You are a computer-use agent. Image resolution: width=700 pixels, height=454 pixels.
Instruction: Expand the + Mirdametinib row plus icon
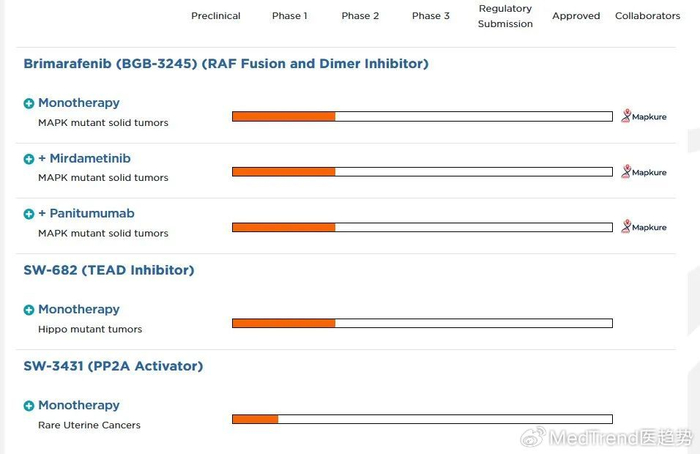coord(29,159)
